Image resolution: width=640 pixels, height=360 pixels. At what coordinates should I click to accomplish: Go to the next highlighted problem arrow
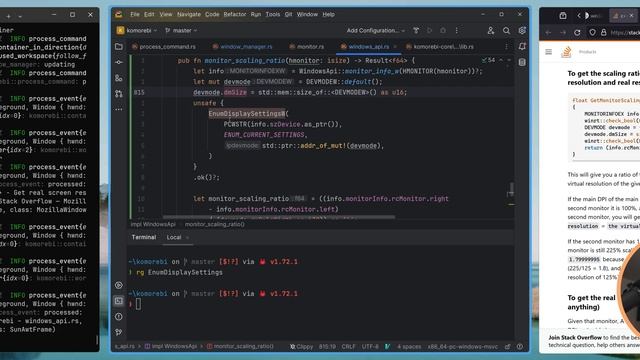coord(509,60)
